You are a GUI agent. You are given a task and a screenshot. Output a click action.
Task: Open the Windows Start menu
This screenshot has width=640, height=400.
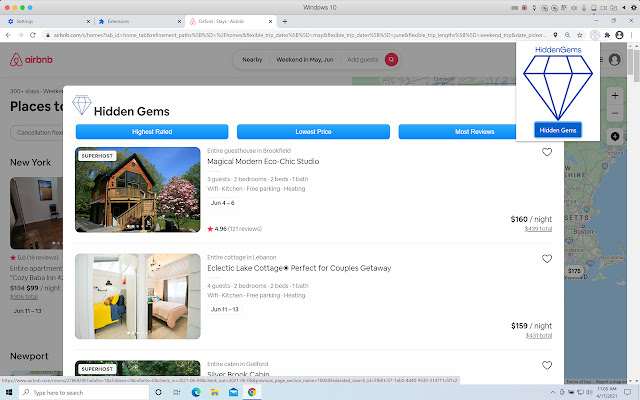point(9,392)
